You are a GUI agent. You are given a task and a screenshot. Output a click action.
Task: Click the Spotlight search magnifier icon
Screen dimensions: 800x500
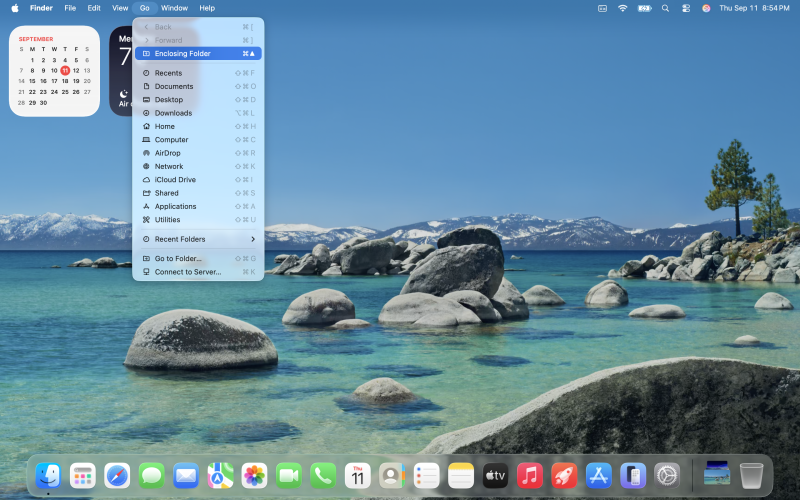pyautogui.click(x=665, y=8)
